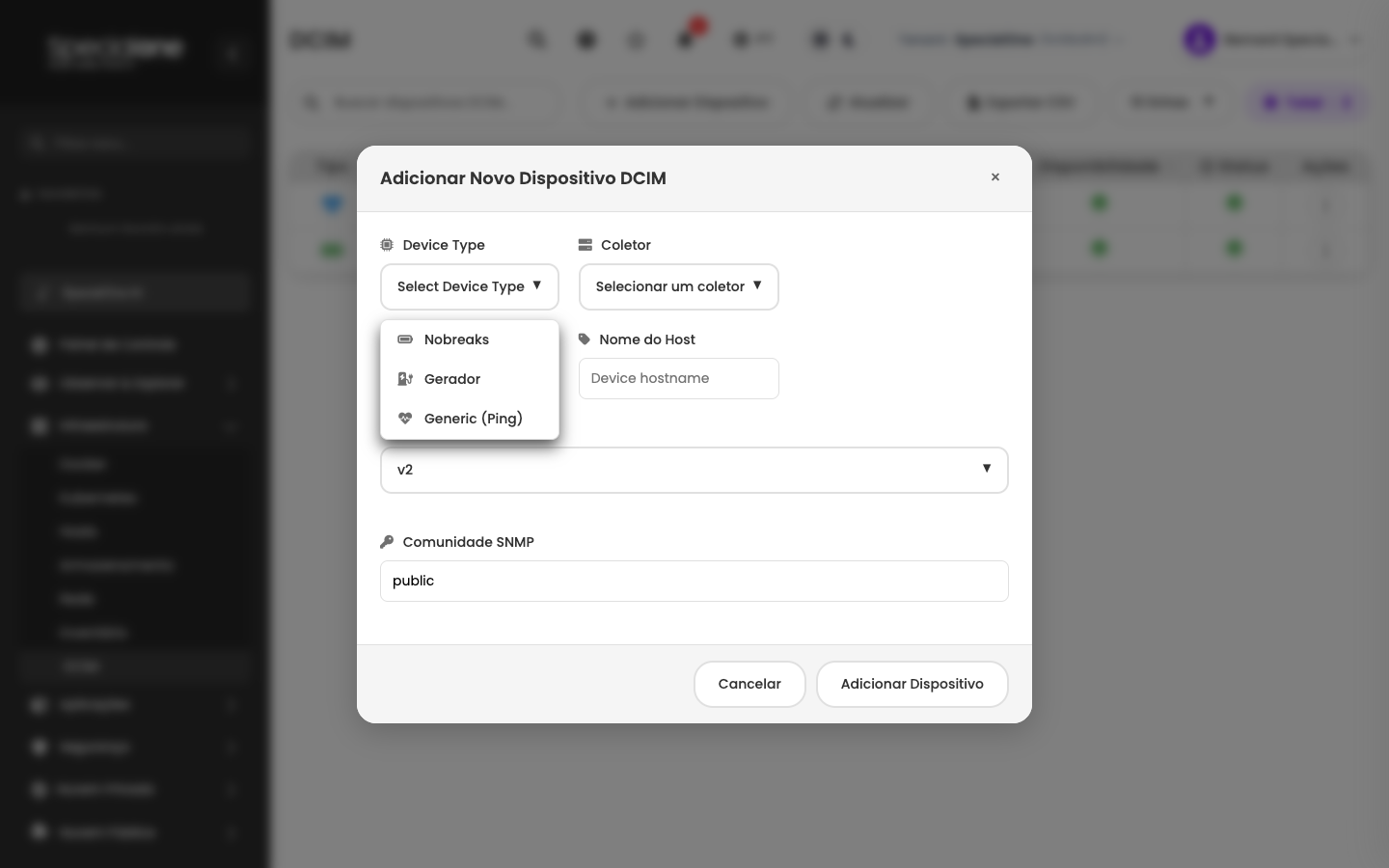Viewport: 1389px width, 868px height.
Task: Open the Selecionar um coletor dropdown
Action: coord(679,286)
